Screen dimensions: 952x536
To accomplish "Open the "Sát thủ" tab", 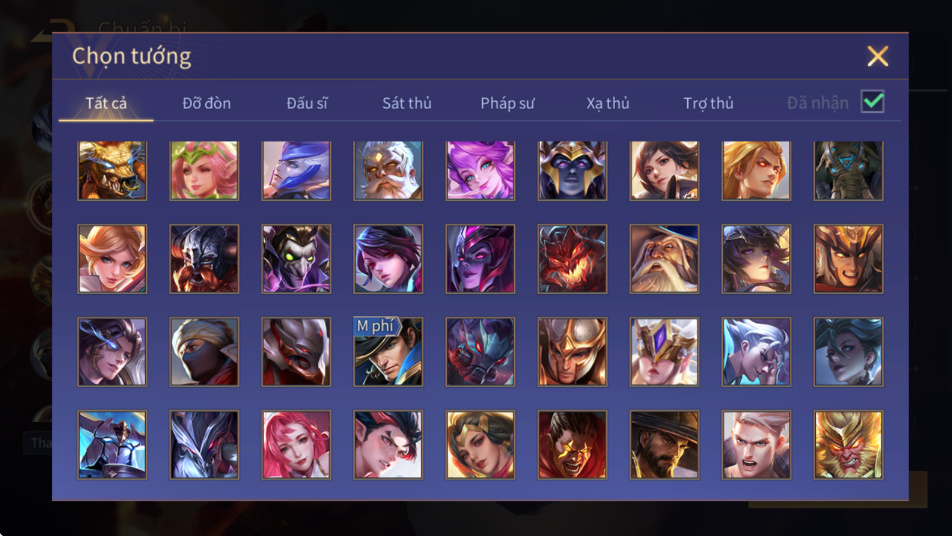I will pos(407,103).
